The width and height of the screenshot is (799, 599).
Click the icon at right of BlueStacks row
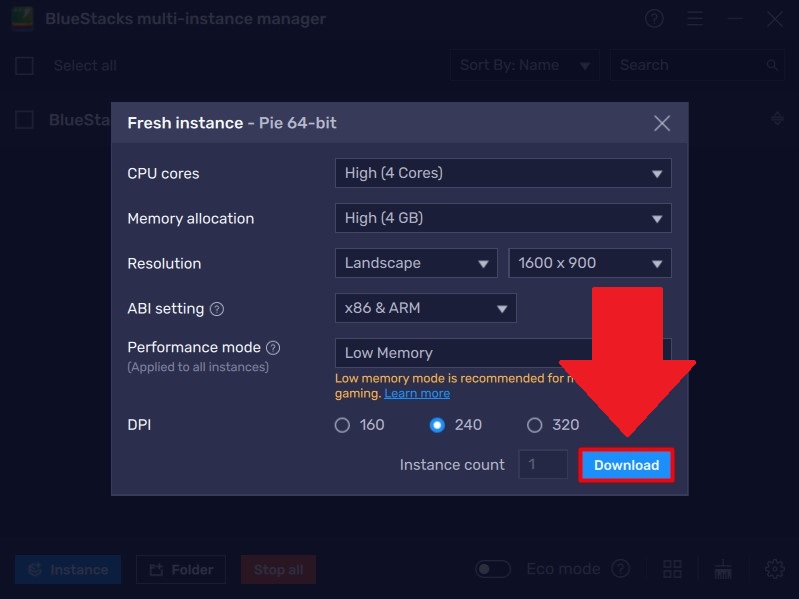pyautogui.click(x=777, y=119)
